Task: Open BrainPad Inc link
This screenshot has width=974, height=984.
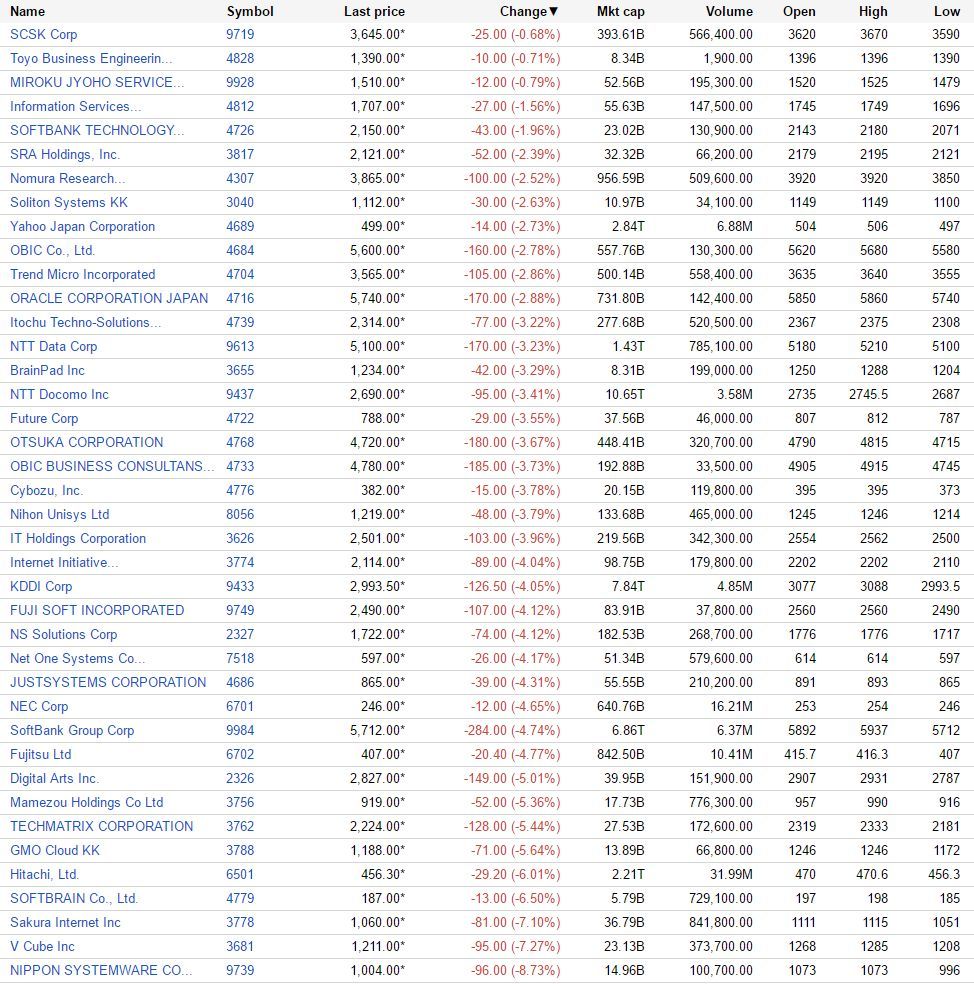Action: pyautogui.click(x=47, y=370)
